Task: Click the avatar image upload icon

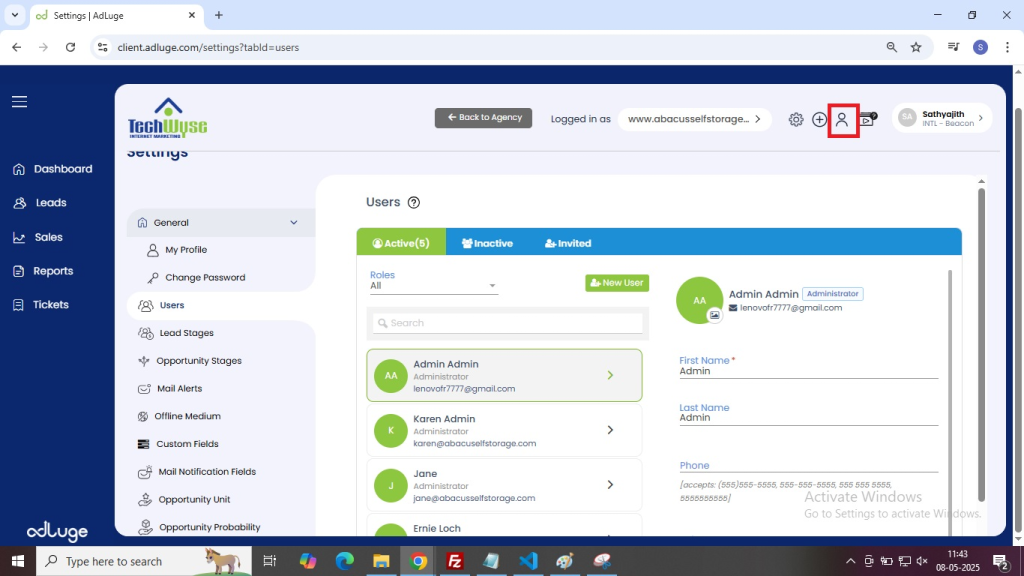Action: tap(714, 315)
